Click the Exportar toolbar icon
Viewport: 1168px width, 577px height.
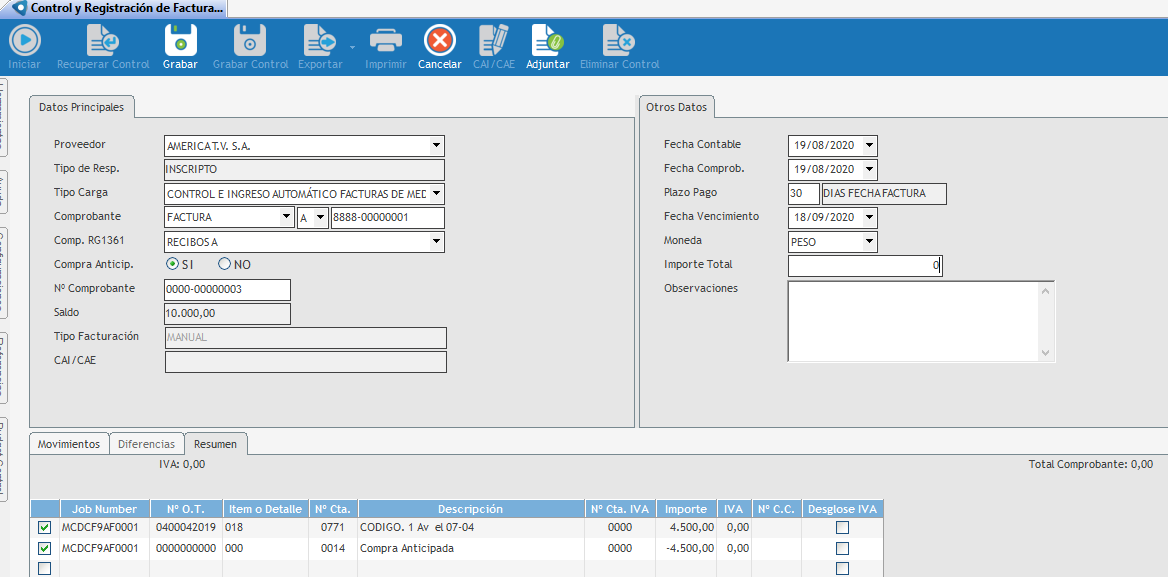tap(320, 41)
